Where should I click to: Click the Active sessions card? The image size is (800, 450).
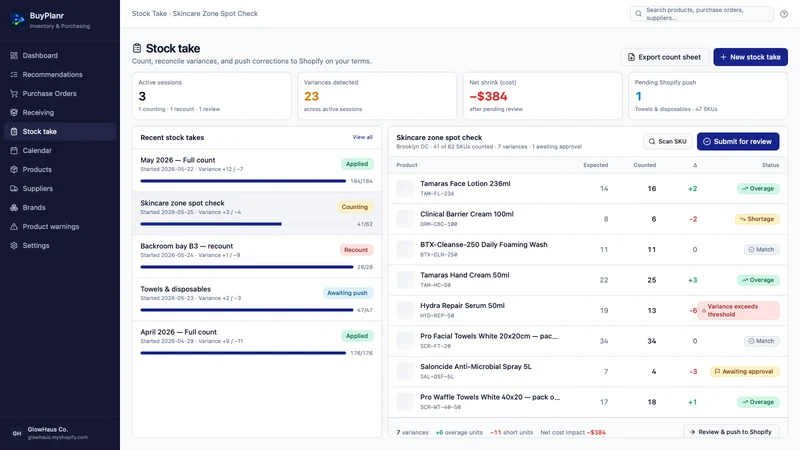(212, 96)
